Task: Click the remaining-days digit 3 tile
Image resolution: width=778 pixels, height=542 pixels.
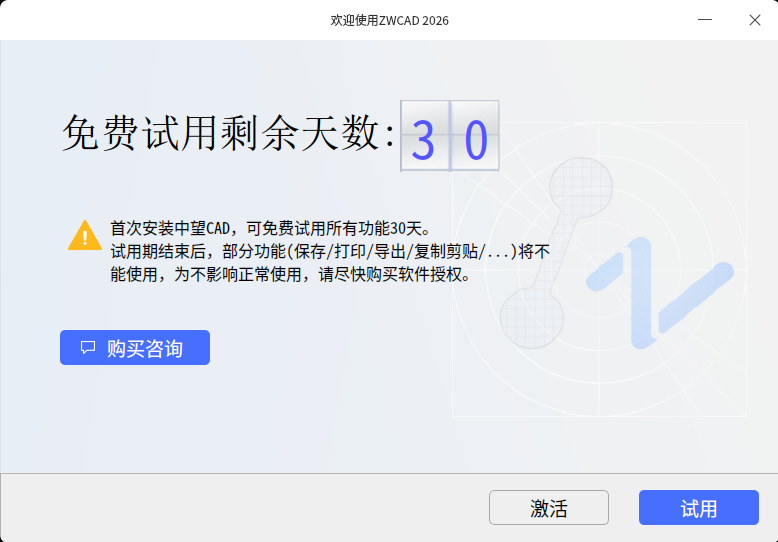Action: tap(425, 136)
